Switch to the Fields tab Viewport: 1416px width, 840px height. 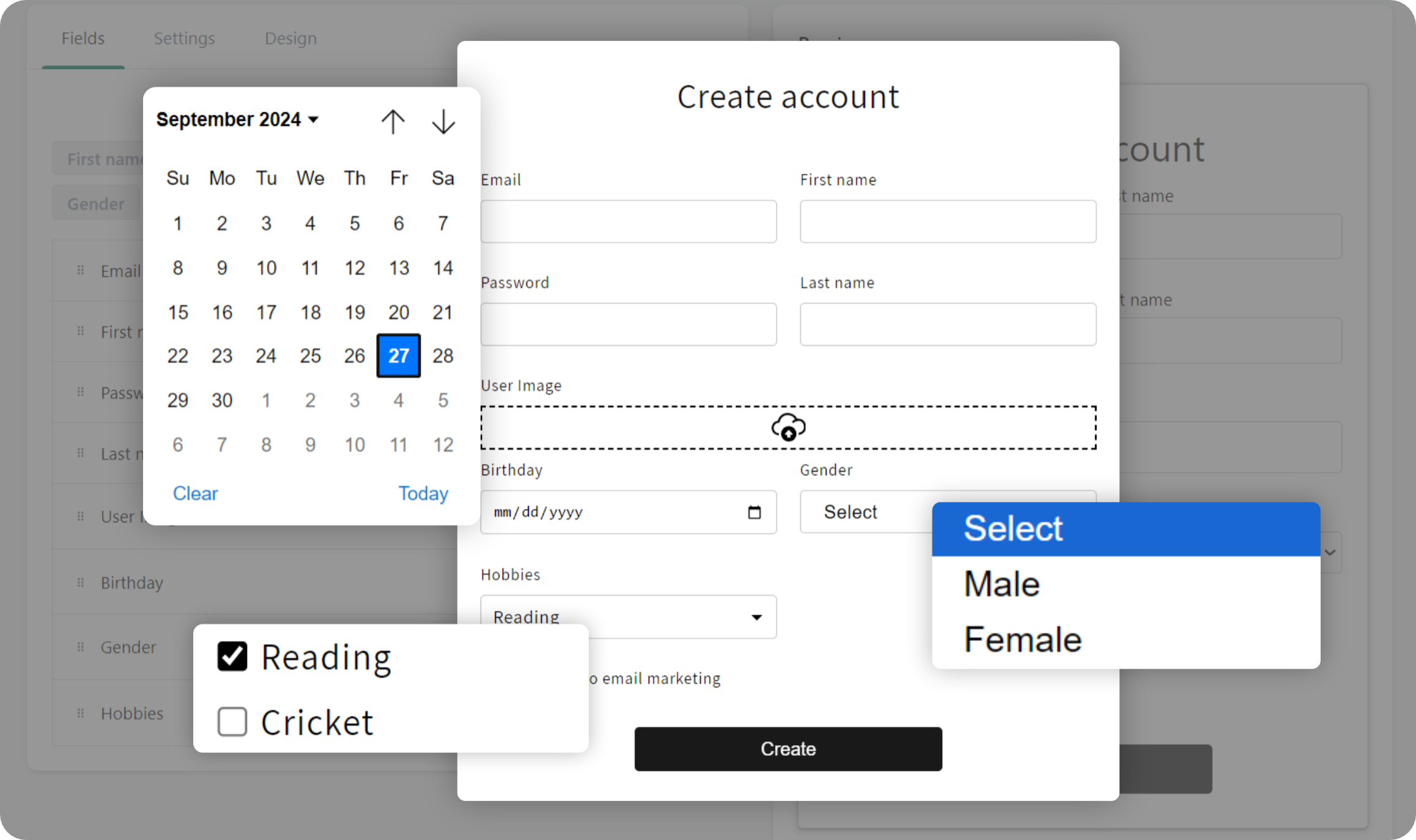pos(83,38)
